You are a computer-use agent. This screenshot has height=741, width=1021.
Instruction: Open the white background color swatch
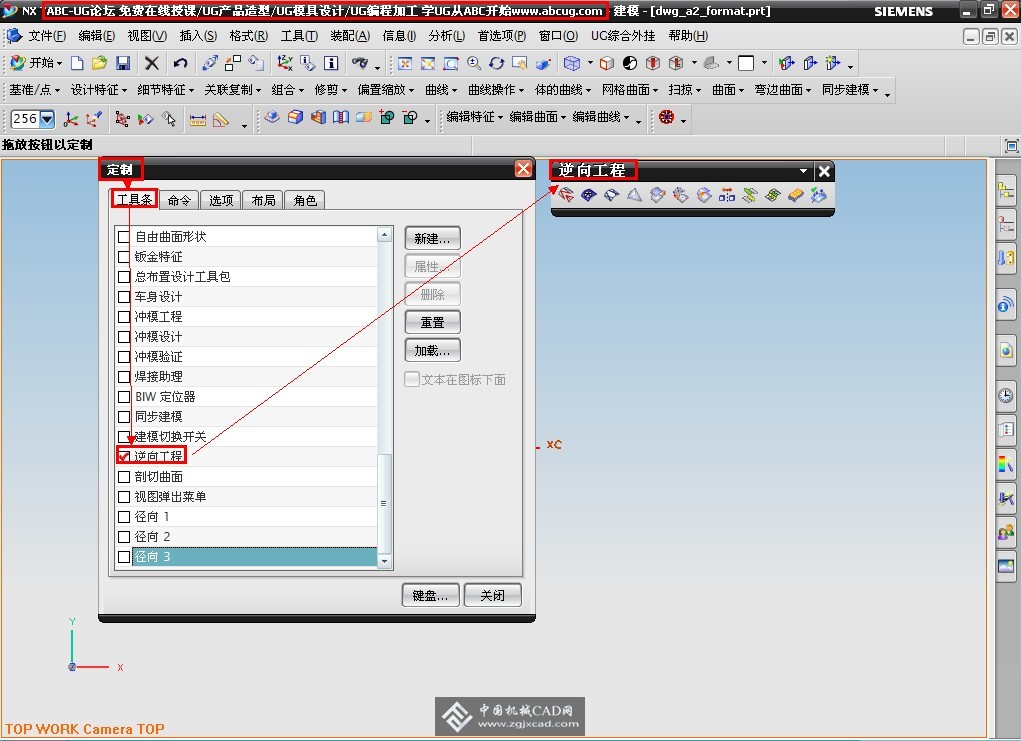coord(746,63)
